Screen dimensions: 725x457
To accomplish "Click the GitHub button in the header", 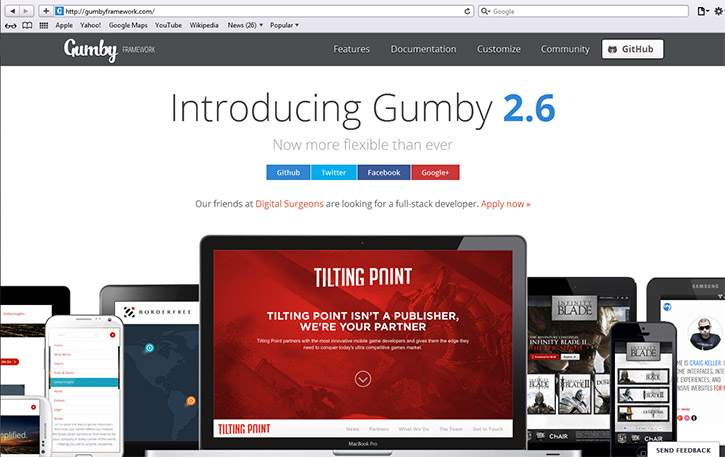I will (632, 49).
